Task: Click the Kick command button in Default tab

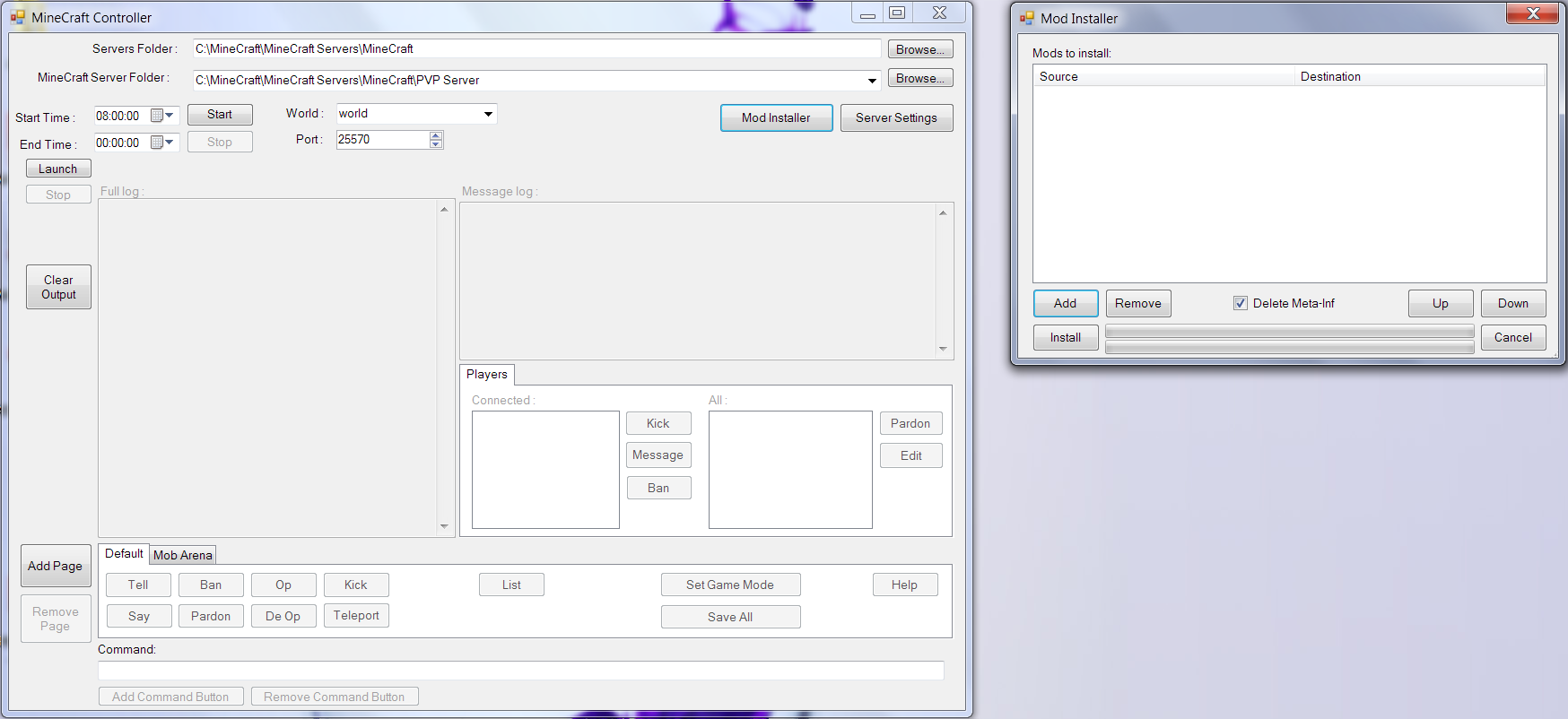Action: coord(356,585)
